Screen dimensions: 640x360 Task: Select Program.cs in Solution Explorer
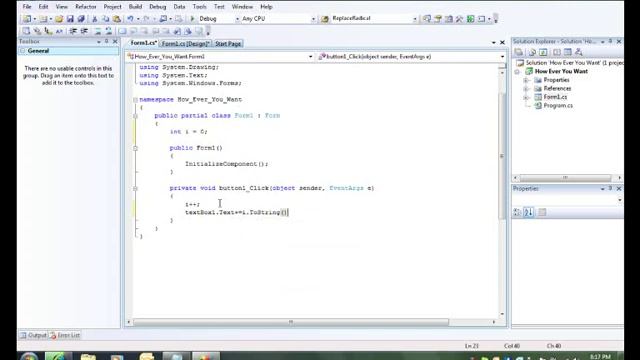(558, 106)
